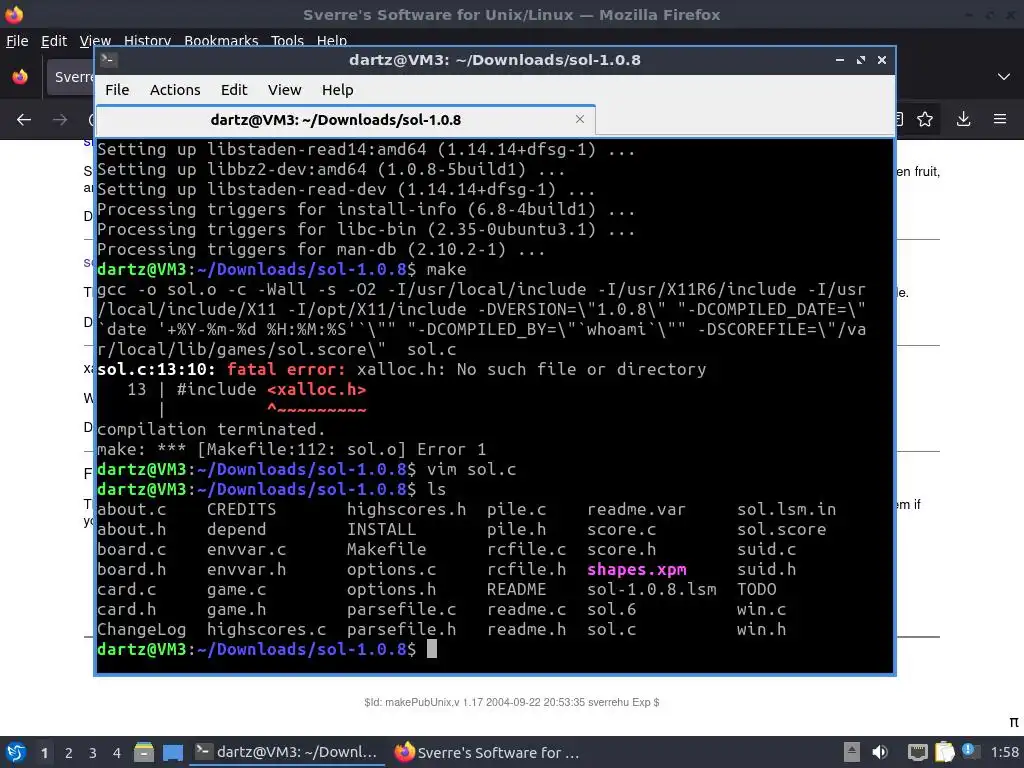The width and height of the screenshot is (1024, 768).
Task: Click the INSTALL entry in ls output
Action: coord(381,529)
